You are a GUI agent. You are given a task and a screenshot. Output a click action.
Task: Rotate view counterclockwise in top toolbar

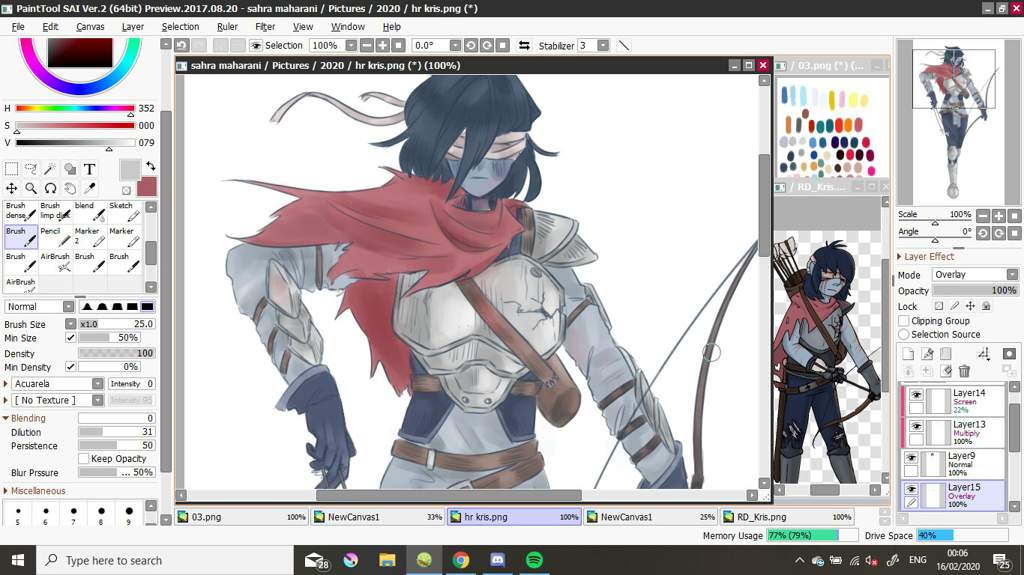[471, 45]
